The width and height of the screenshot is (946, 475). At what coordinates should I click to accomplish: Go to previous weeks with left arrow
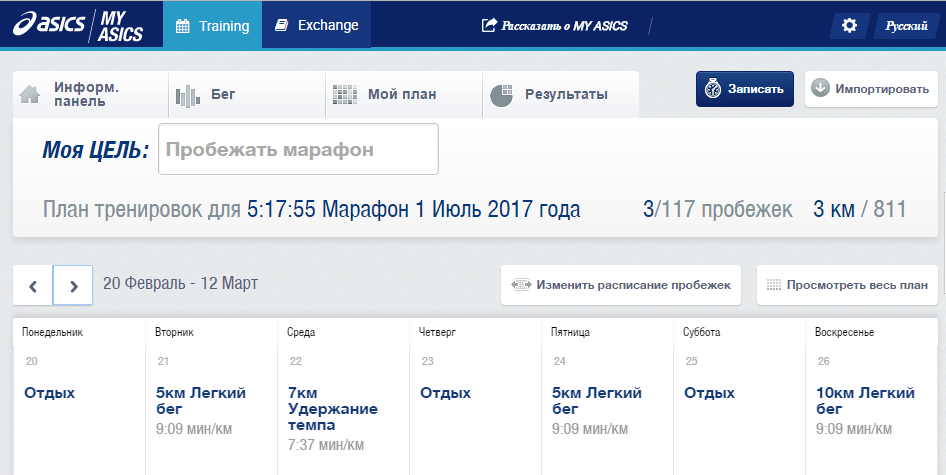coord(33,285)
